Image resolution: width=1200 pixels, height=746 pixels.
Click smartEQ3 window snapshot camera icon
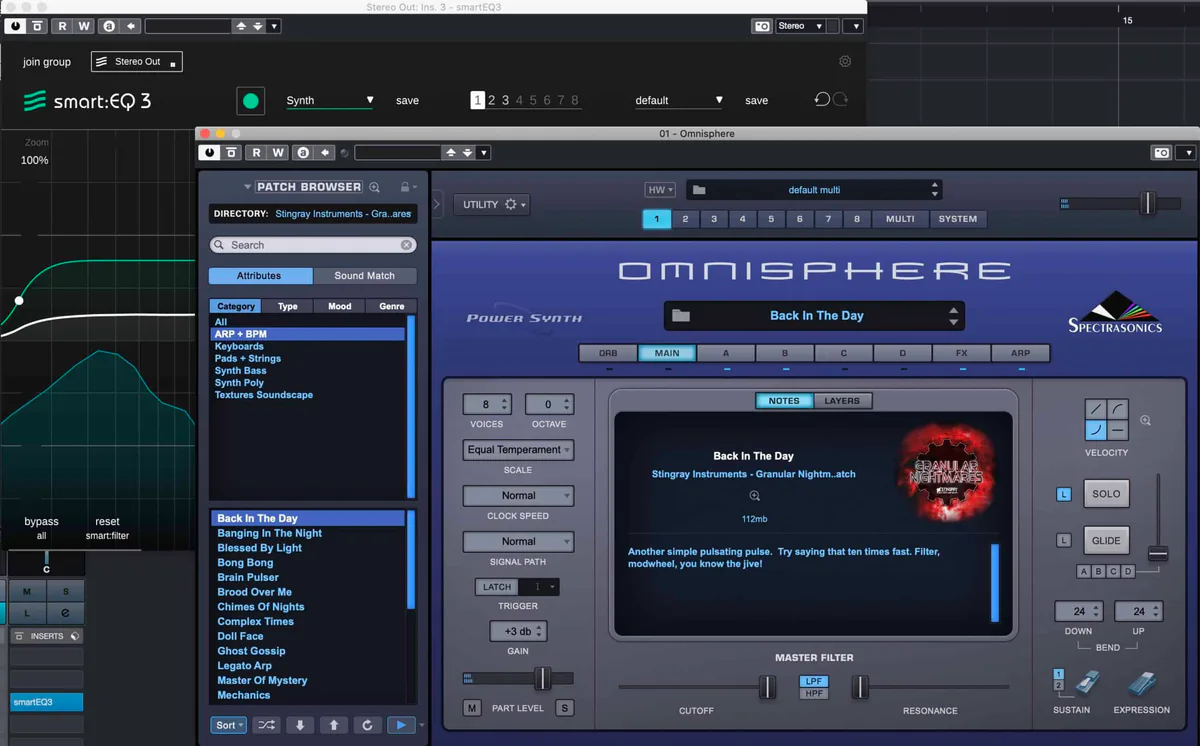click(762, 26)
